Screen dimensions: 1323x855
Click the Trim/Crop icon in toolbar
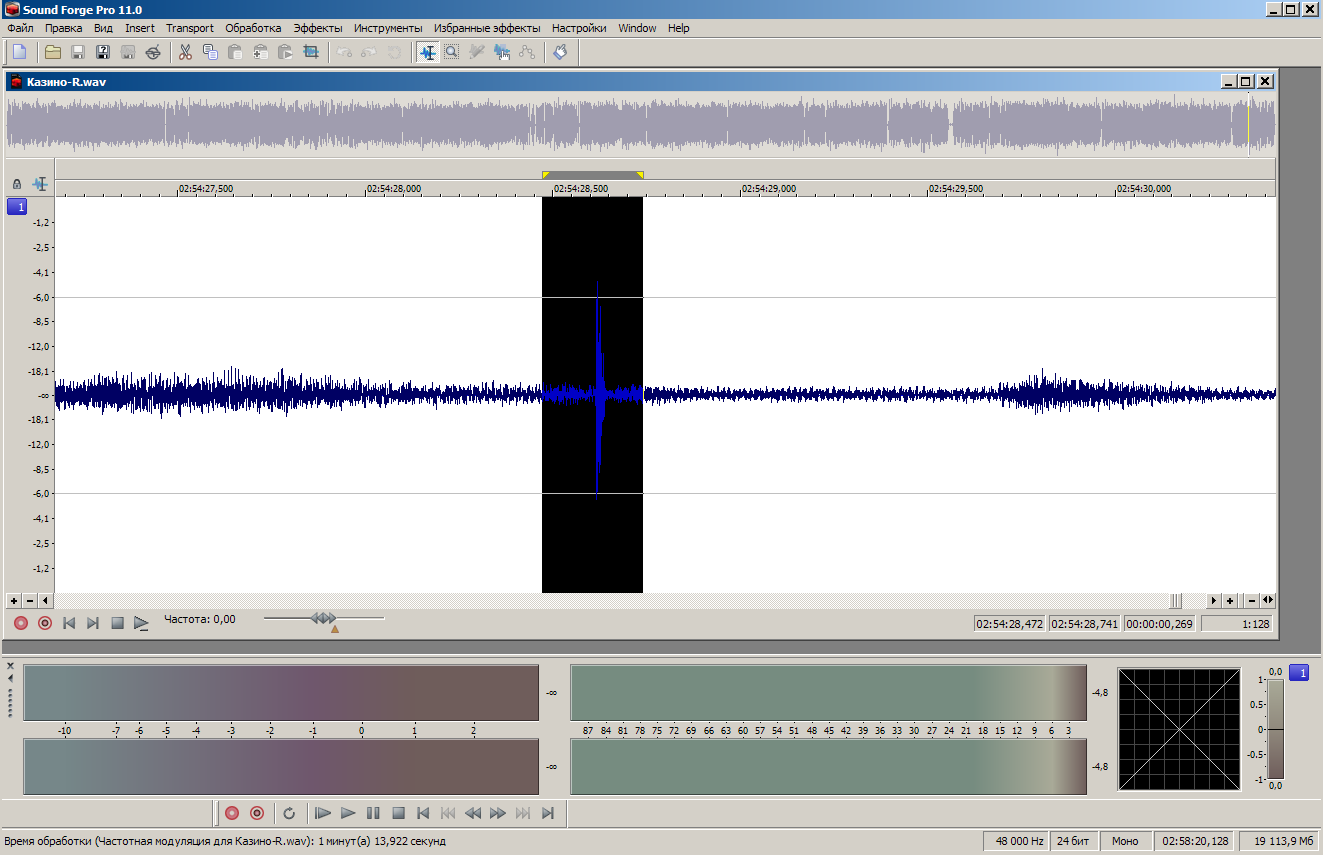coord(311,53)
